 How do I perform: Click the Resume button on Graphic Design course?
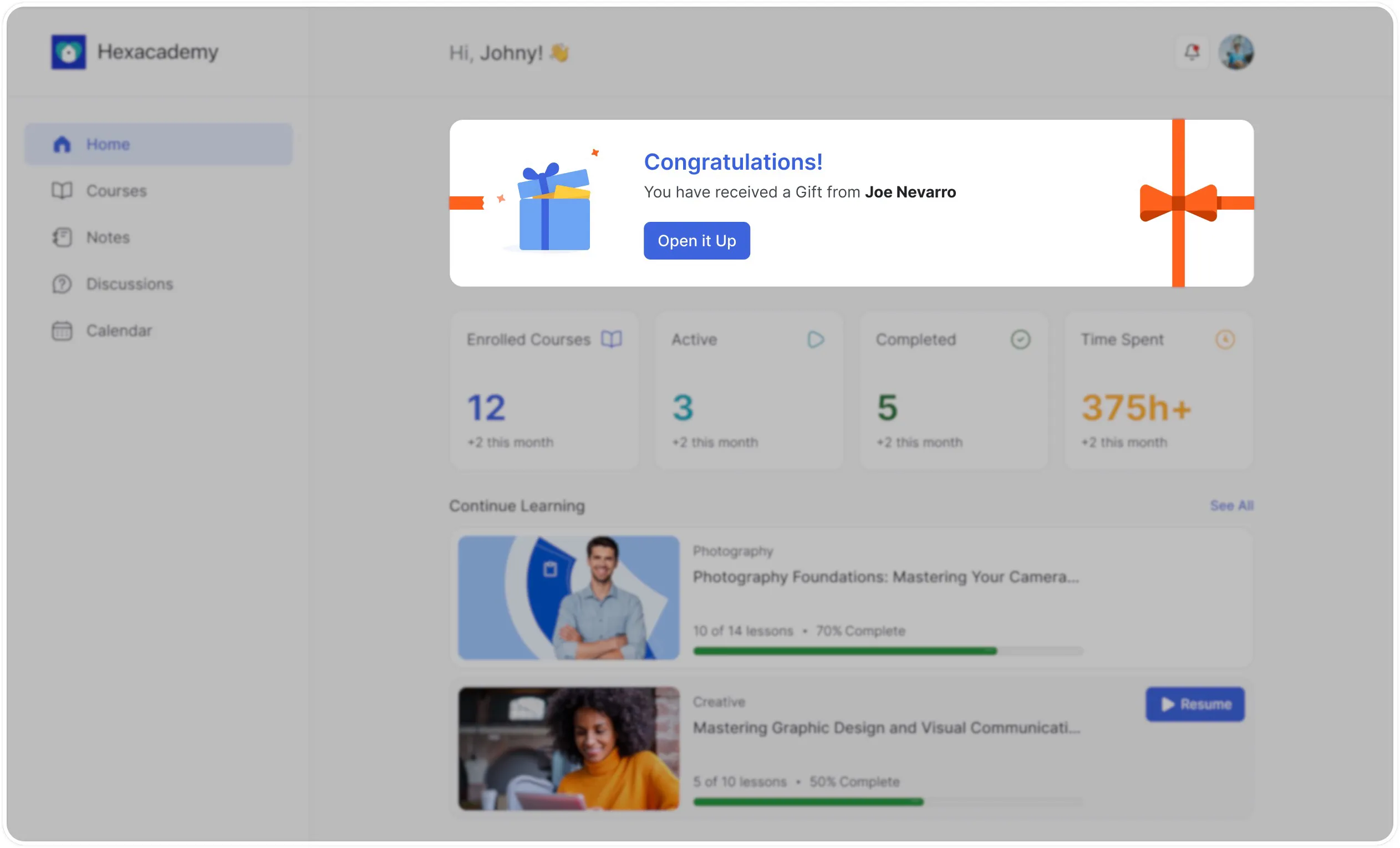tap(1195, 705)
